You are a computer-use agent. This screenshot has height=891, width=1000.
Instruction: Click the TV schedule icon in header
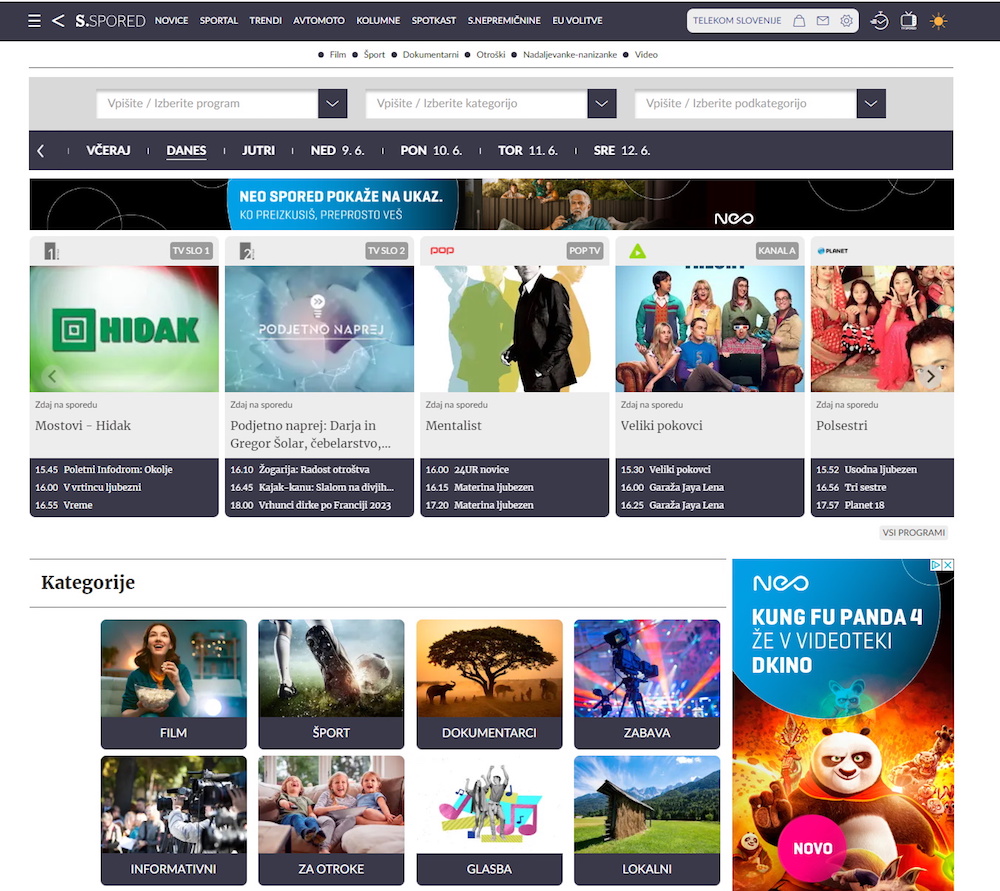(908, 21)
